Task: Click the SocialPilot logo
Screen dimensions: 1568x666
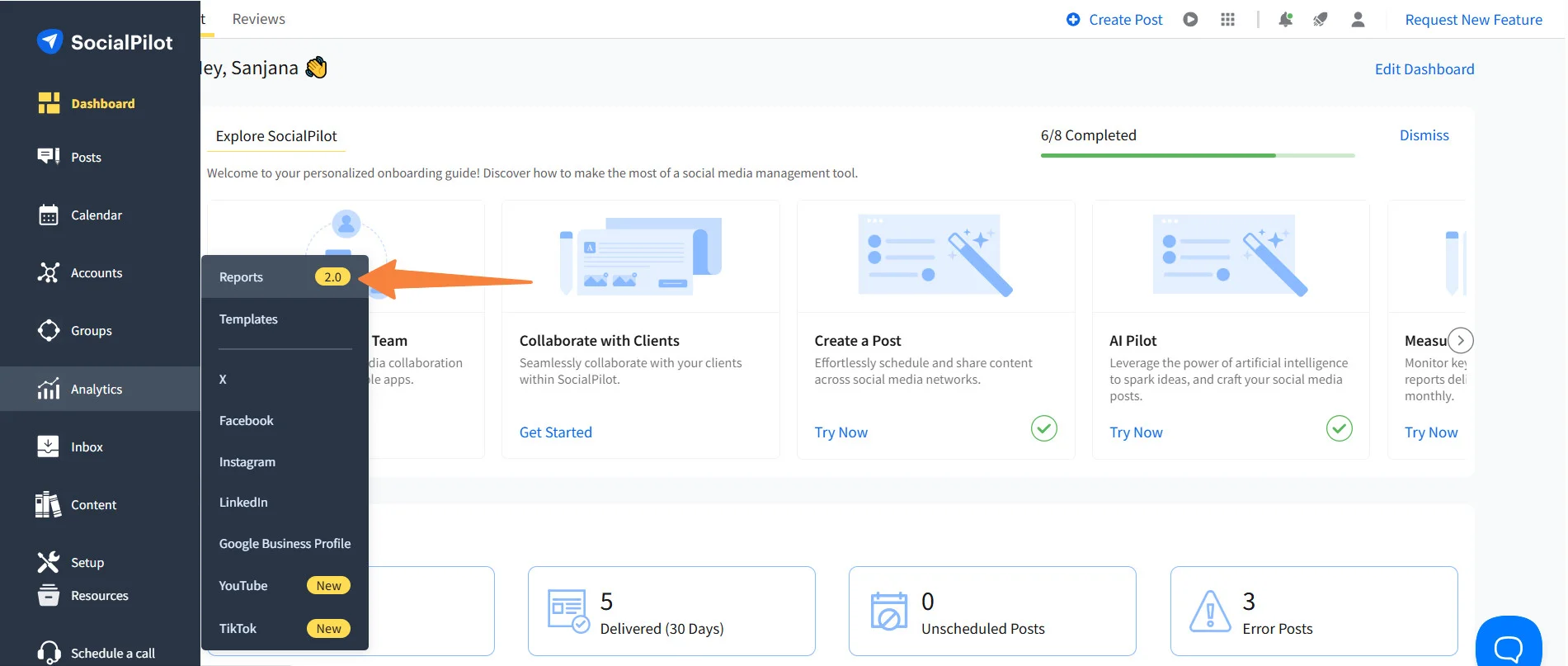Action: click(x=105, y=42)
